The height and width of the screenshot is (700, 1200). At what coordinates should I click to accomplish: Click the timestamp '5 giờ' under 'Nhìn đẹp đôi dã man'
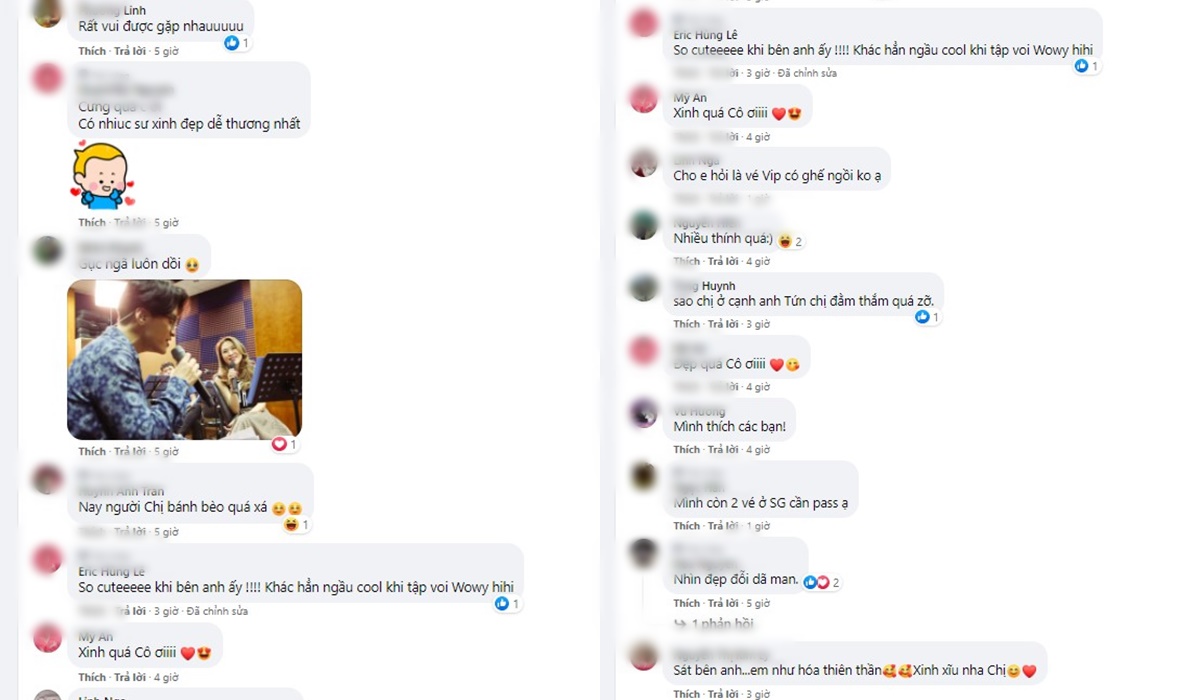pos(758,603)
